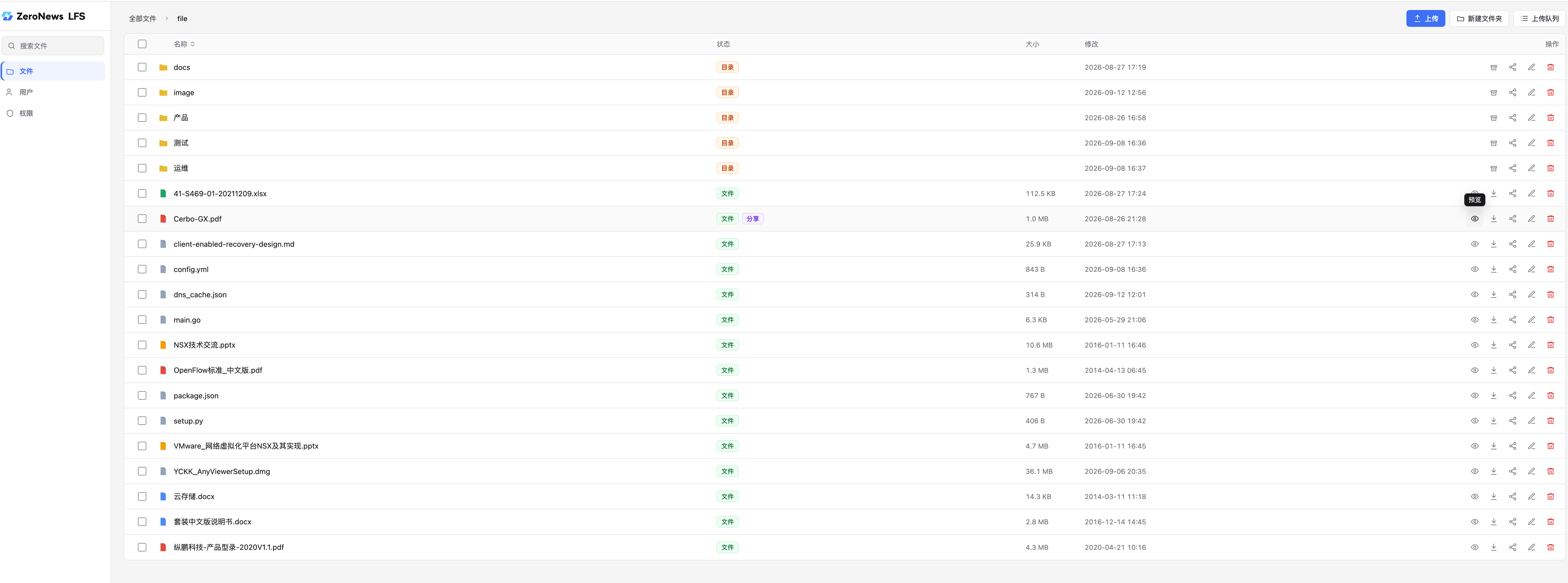Select the NSX技术交流.pptx row checkbox
Screen dimensions: 1568x583
142,345
